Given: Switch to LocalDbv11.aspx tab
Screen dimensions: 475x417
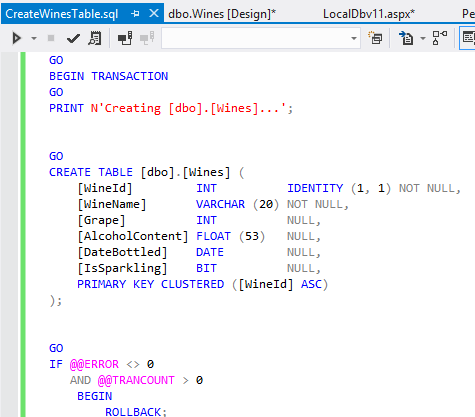Looking at the screenshot, I should point(369,14).
